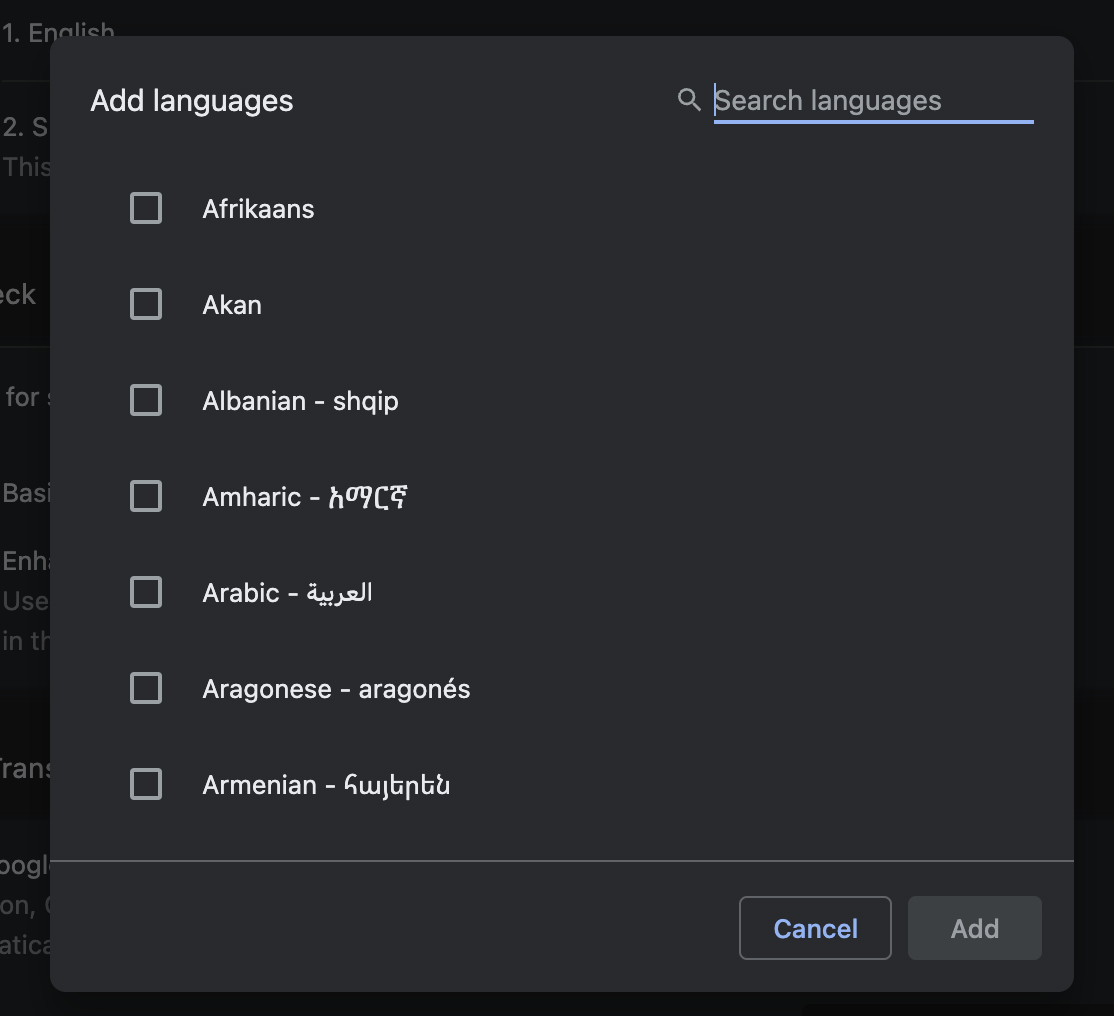The height and width of the screenshot is (1016, 1114).
Task: Toggle the Arabic checkbox
Action: point(146,593)
